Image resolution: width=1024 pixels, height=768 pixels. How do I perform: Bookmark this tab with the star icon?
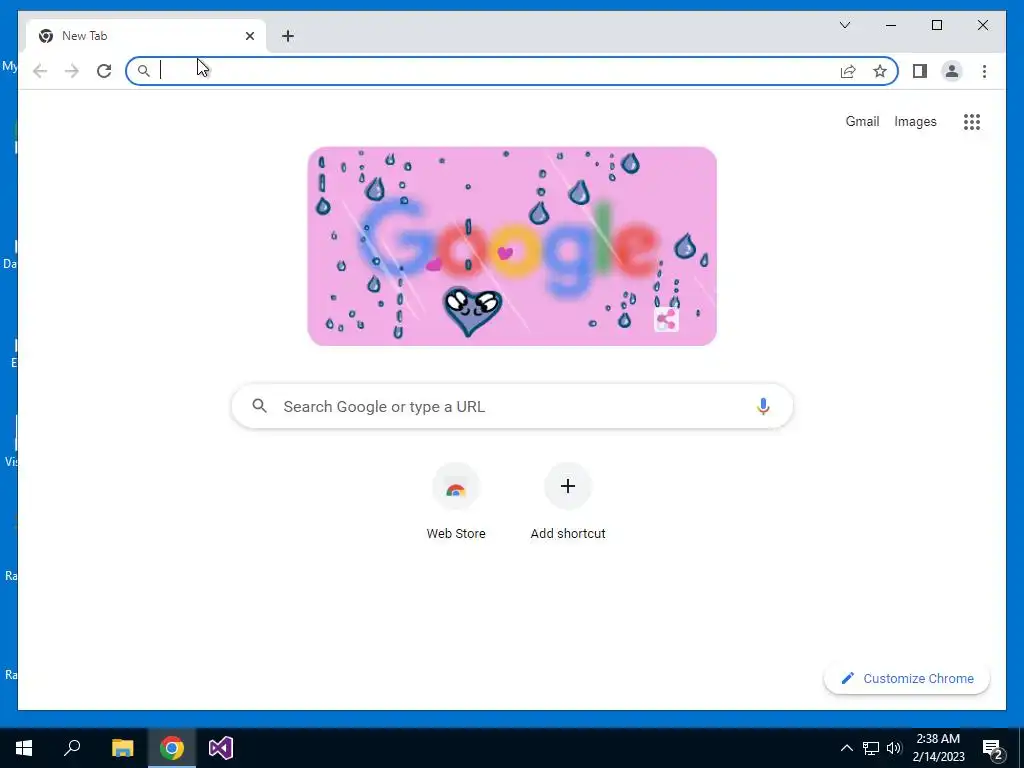pos(880,71)
